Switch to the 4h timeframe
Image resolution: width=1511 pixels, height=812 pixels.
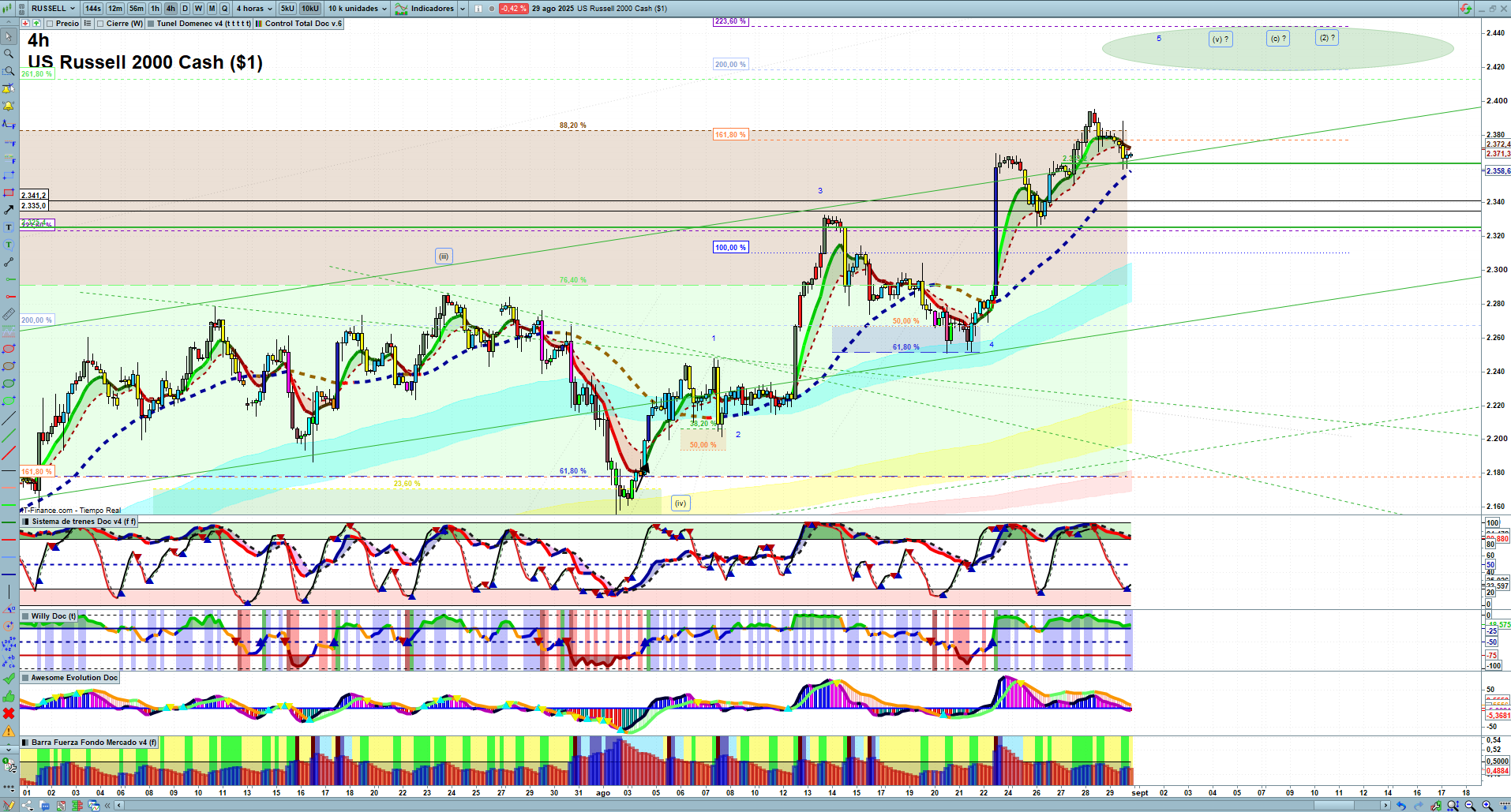pos(171,9)
